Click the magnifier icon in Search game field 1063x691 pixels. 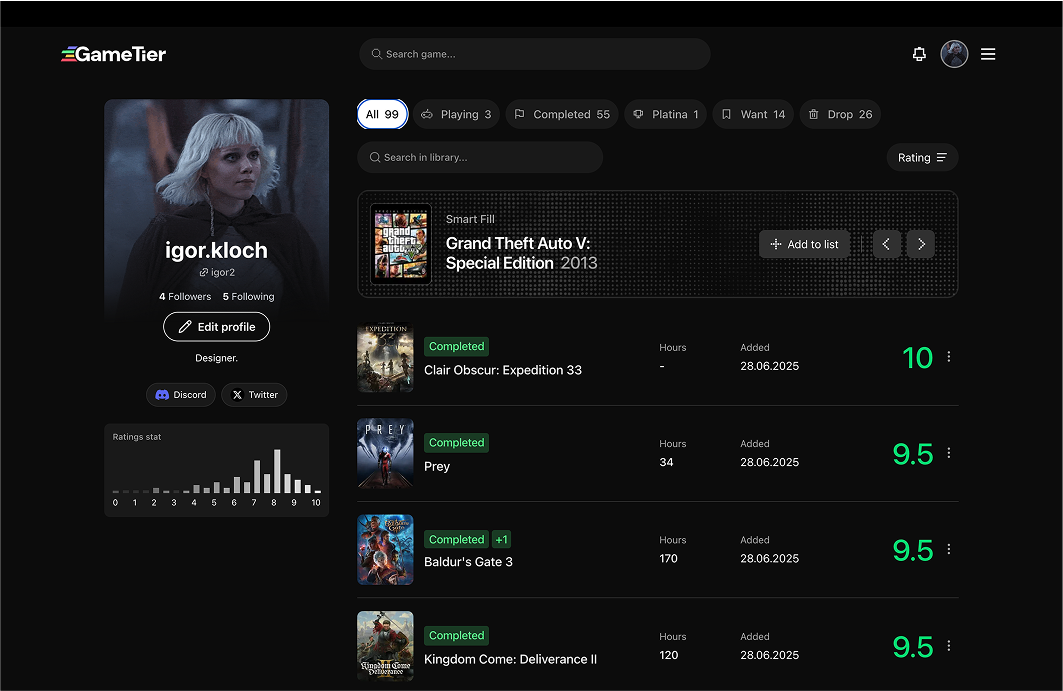(x=377, y=54)
